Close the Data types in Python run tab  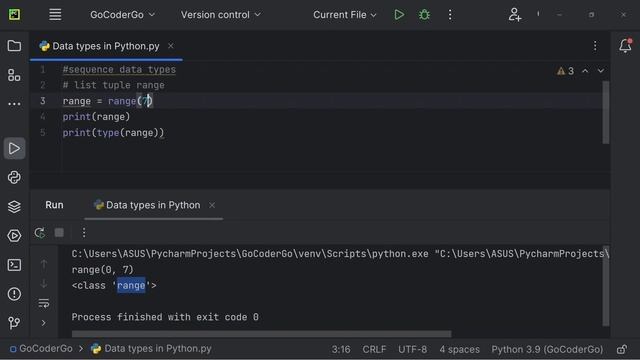(x=212, y=205)
